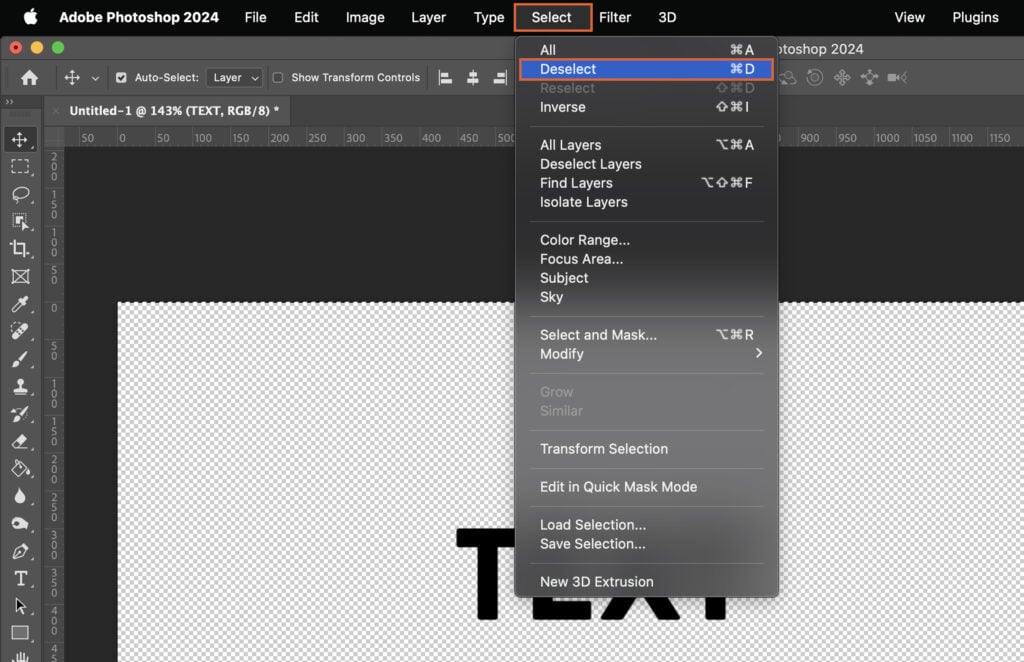Select the Brush tool
1024x662 pixels.
click(x=21, y=359)
